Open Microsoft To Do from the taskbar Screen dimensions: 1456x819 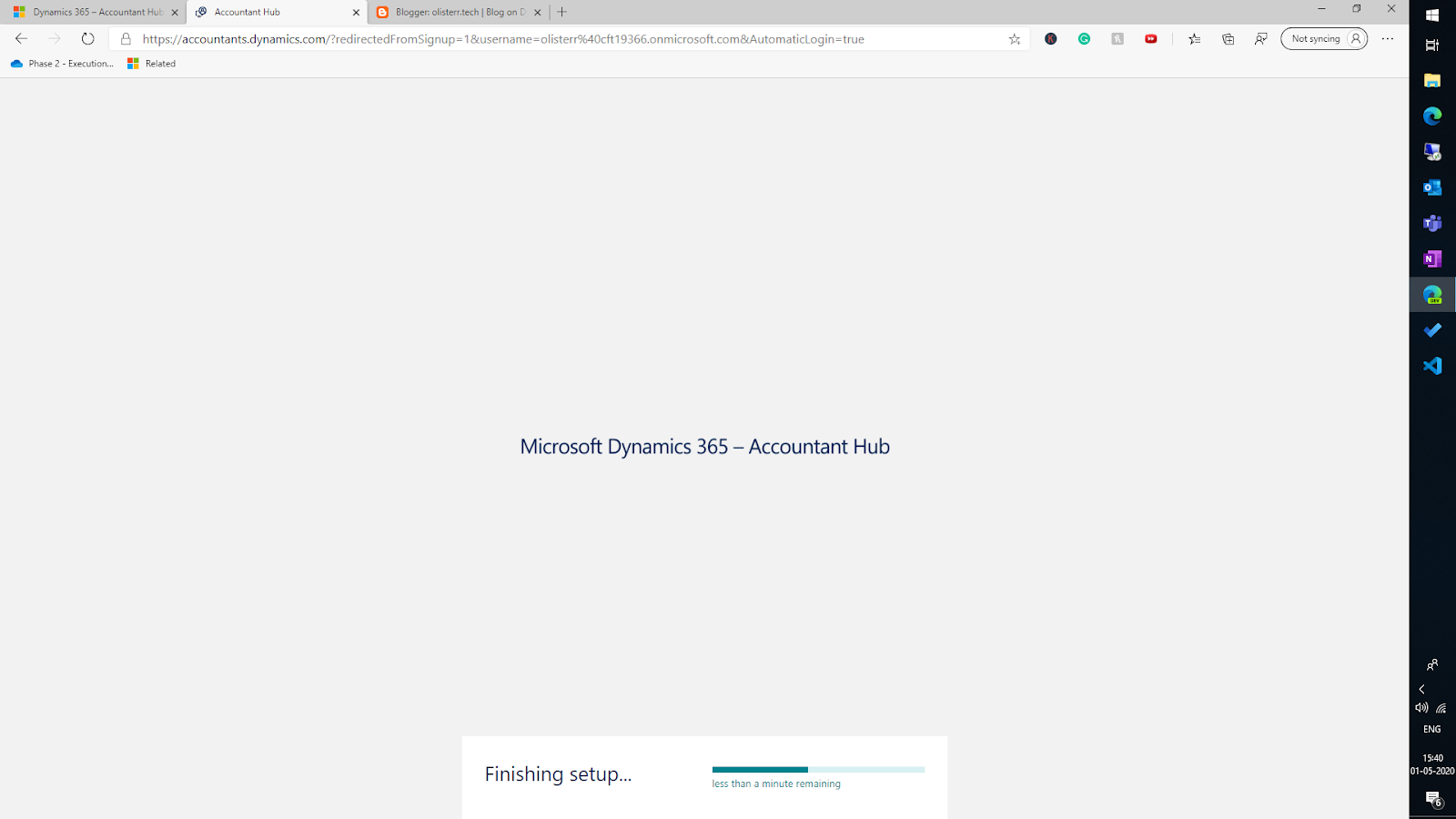1432,330
